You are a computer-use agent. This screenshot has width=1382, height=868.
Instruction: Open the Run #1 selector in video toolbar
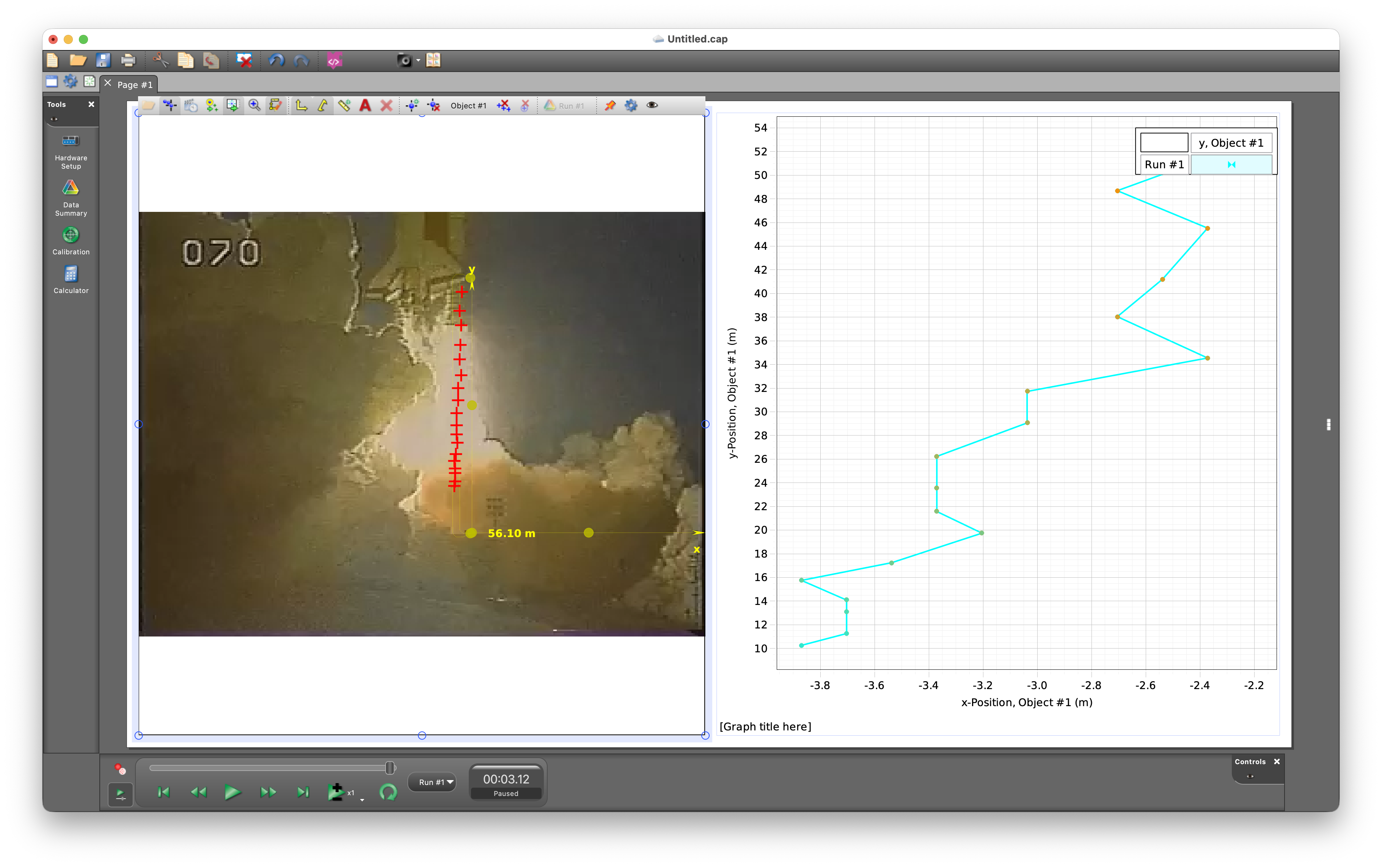click(x=564, y=105)
